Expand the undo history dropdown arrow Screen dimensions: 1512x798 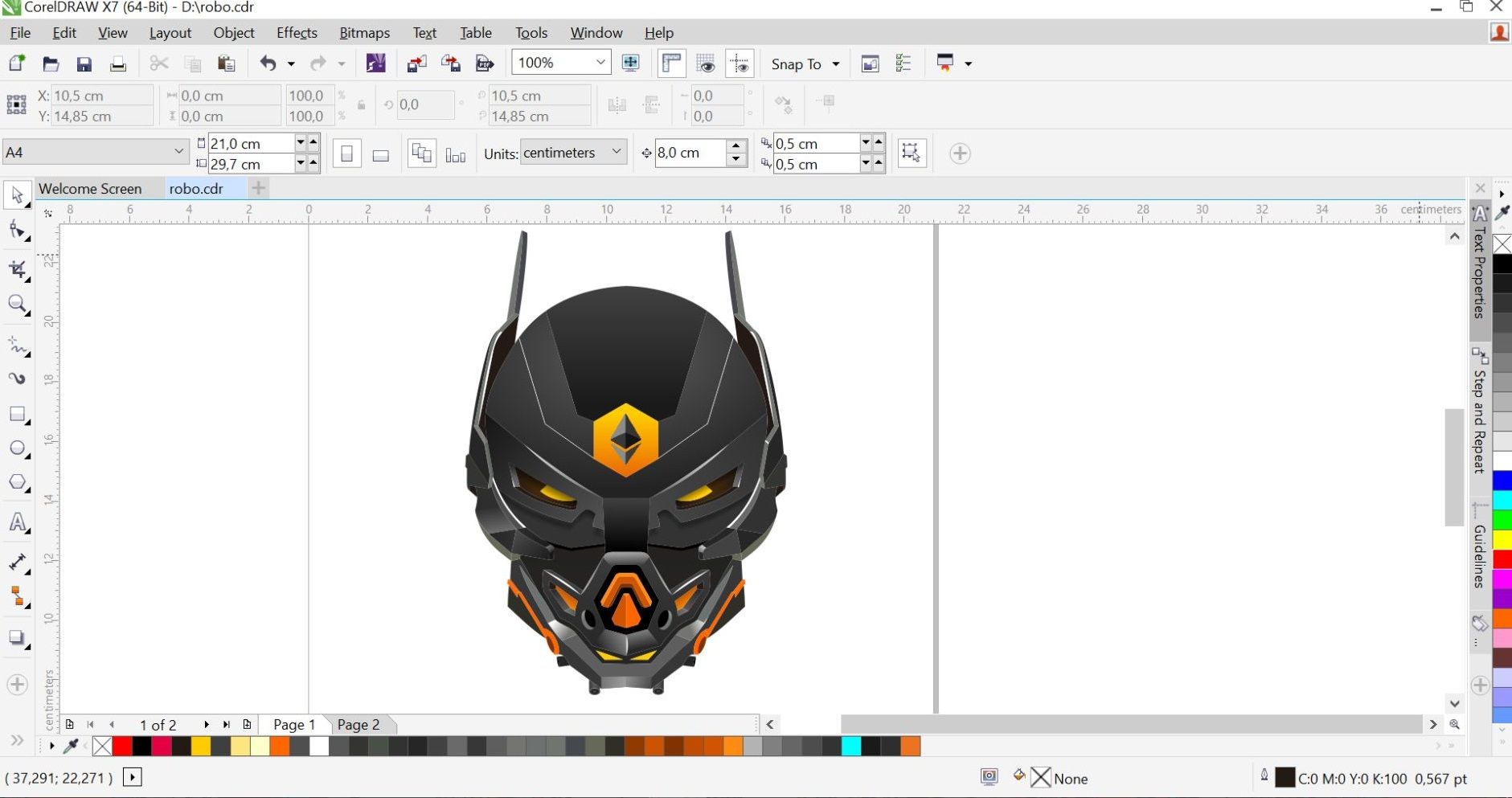(x=291, y=64)
